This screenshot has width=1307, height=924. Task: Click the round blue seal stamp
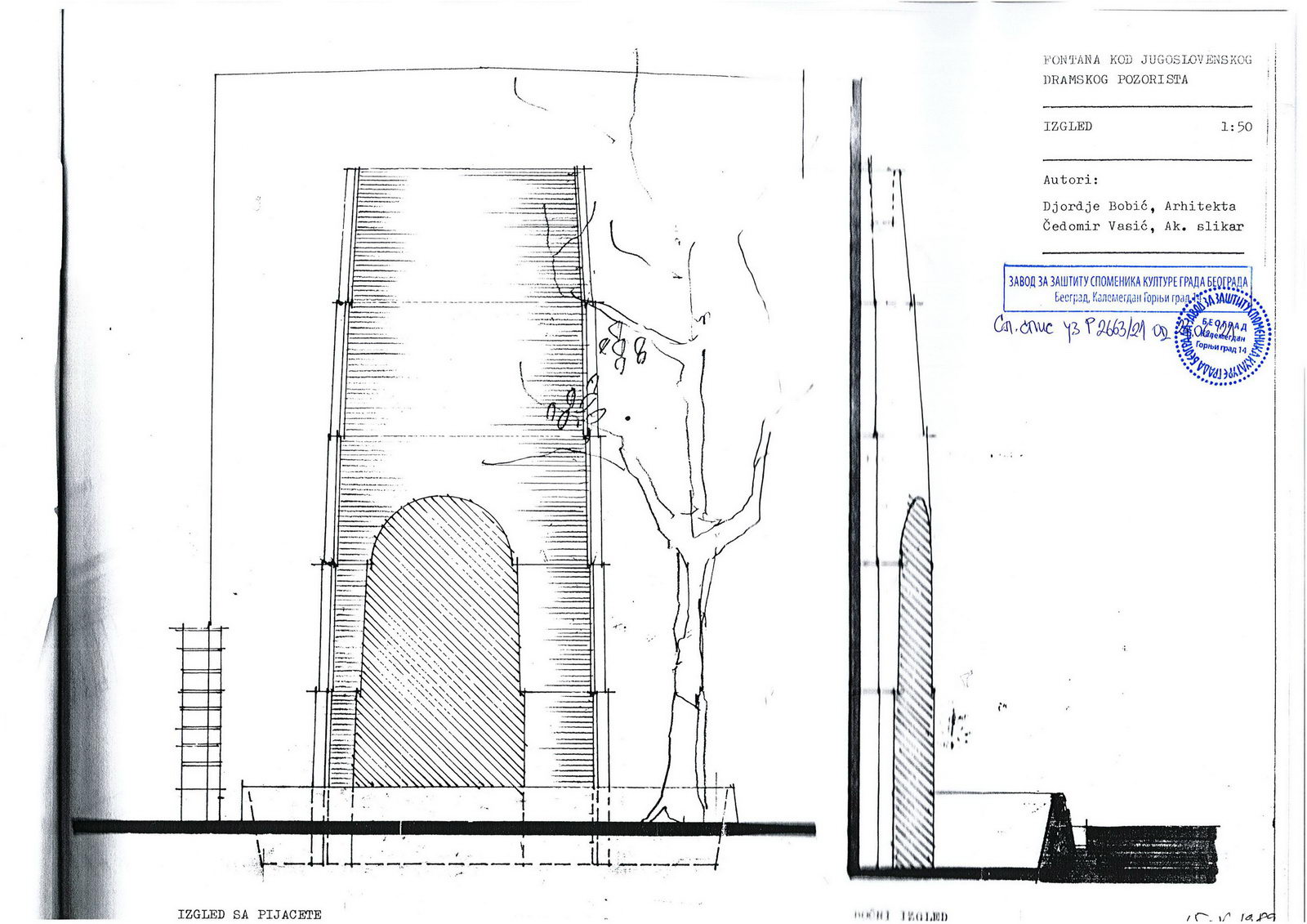[x=1224, y=337]
